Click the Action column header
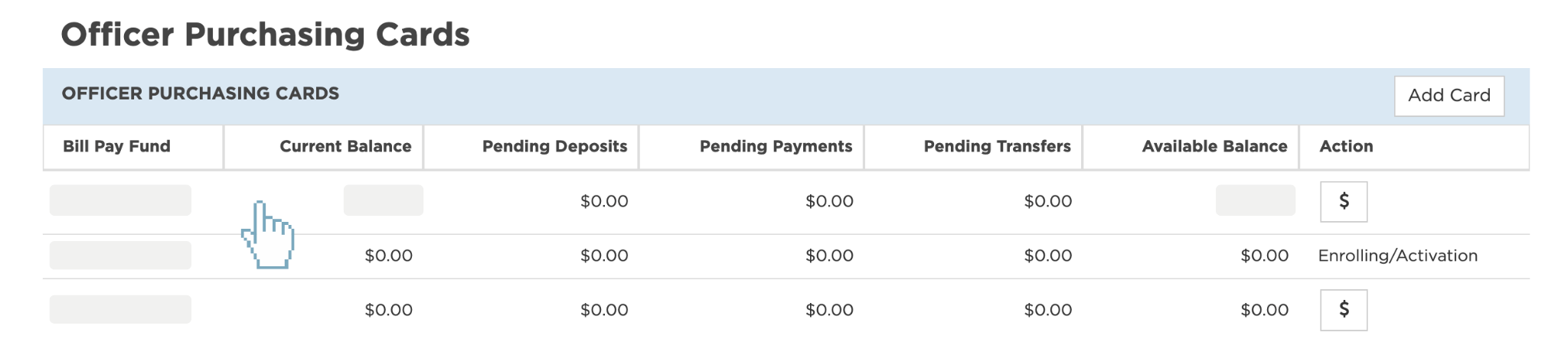This screenshot has height=342, width=1568. pyautogui.click(x=1346, y=146)
